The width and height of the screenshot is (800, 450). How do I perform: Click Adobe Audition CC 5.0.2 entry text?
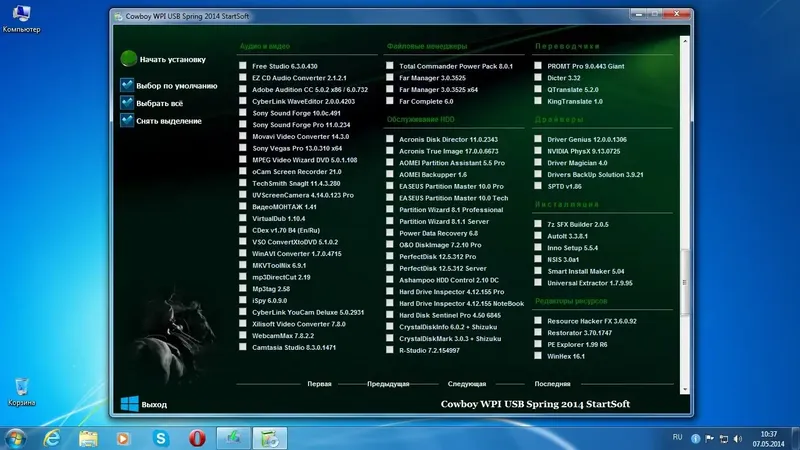coord(310,89)
